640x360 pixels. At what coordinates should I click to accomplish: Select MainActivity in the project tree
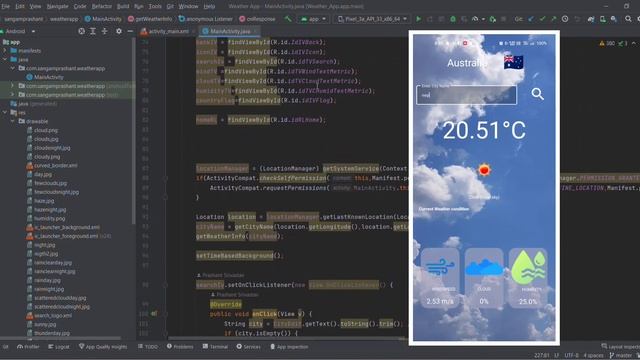(45, 77)
